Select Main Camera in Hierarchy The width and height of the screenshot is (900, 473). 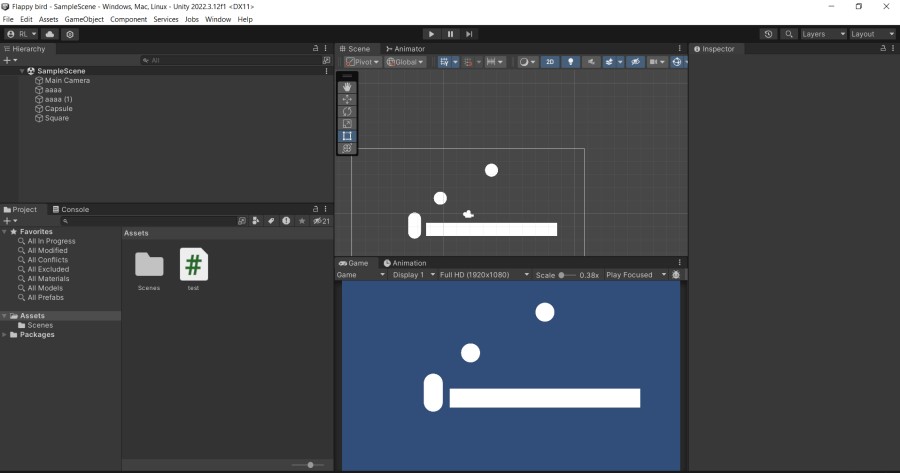pyautogui.click(x=67, y=81)
